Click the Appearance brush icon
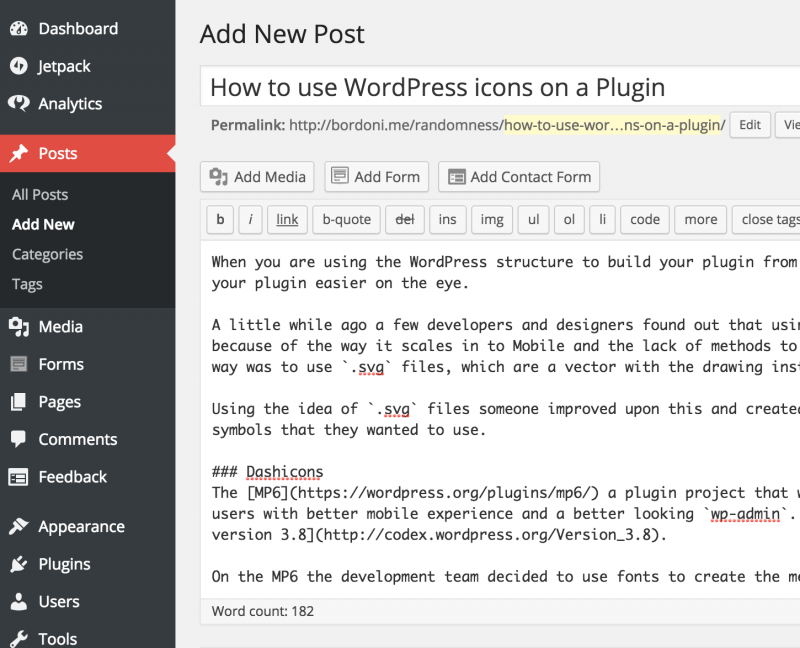This screenshot has height=648, width=800. 19,526
